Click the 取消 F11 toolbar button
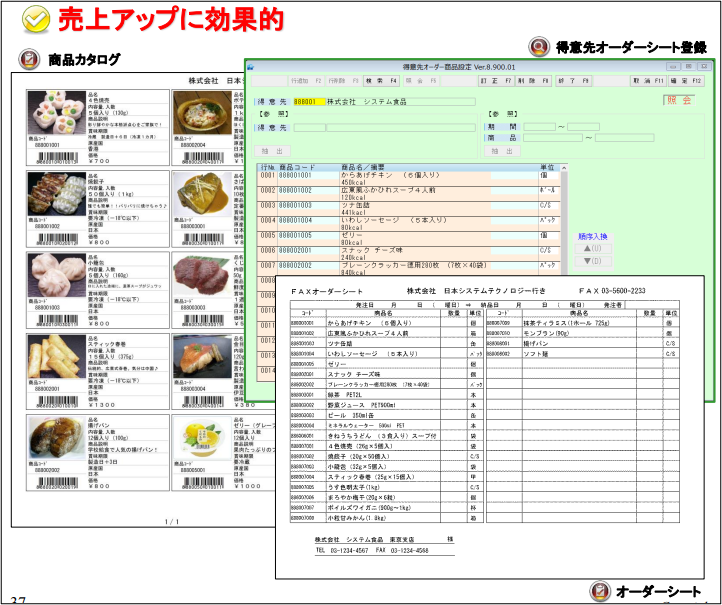The image size is (722, 605). (x=648, y=81)
